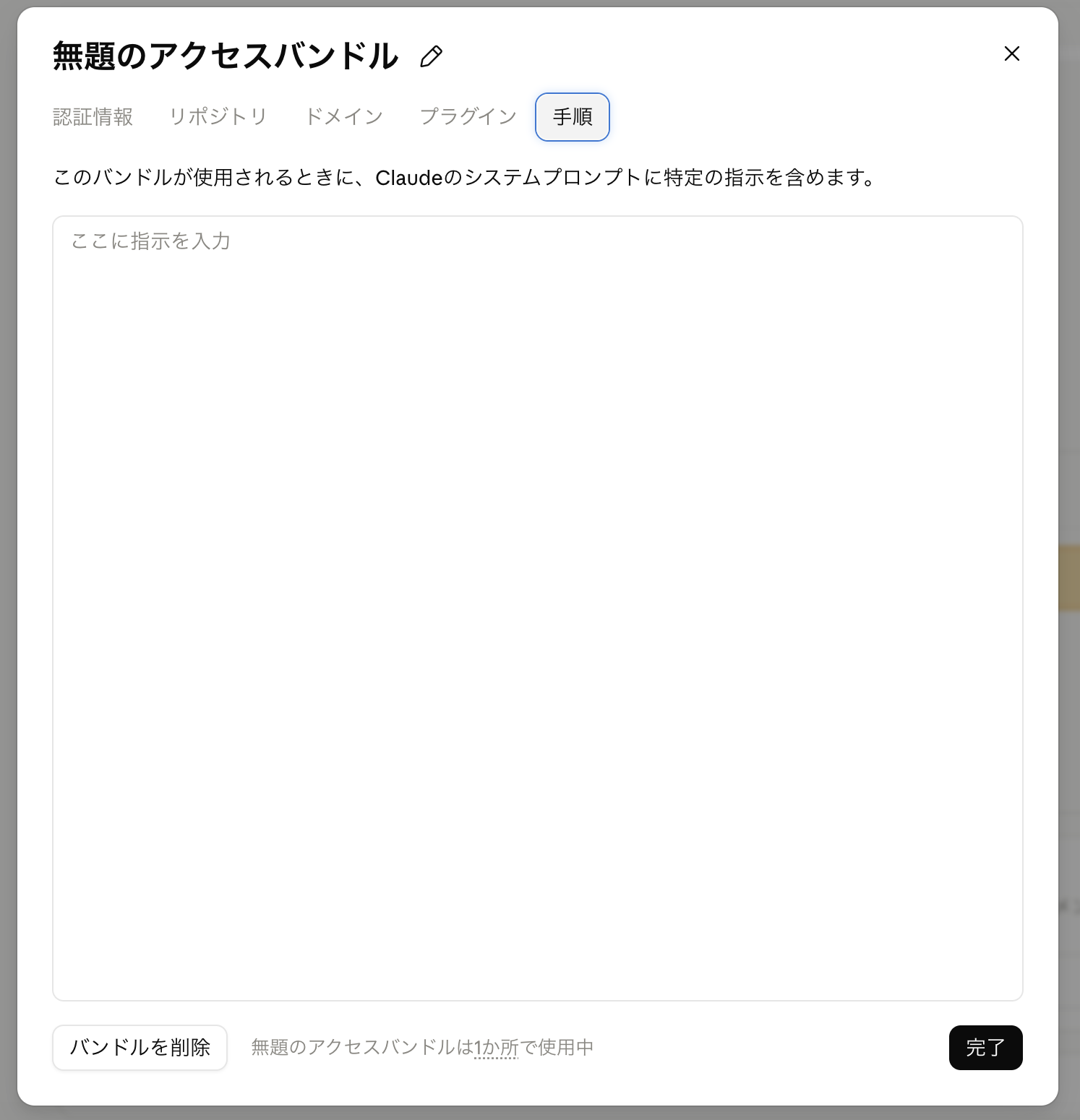Screen dimensions: 1080x1120
Task: Click the 無題のアクセスバンドル title
Action: point(226,56)
